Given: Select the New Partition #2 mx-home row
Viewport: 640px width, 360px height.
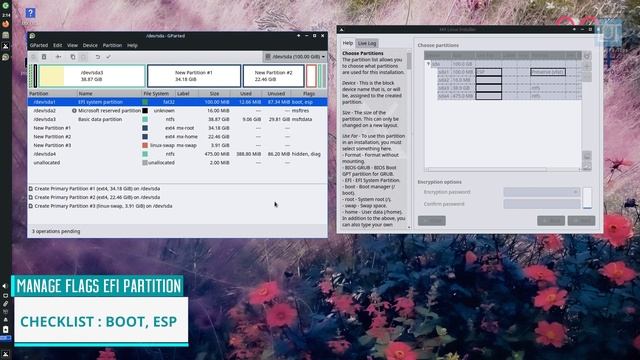Looking at the screenshot, I should pyautogui.click(x=178, y=137).
